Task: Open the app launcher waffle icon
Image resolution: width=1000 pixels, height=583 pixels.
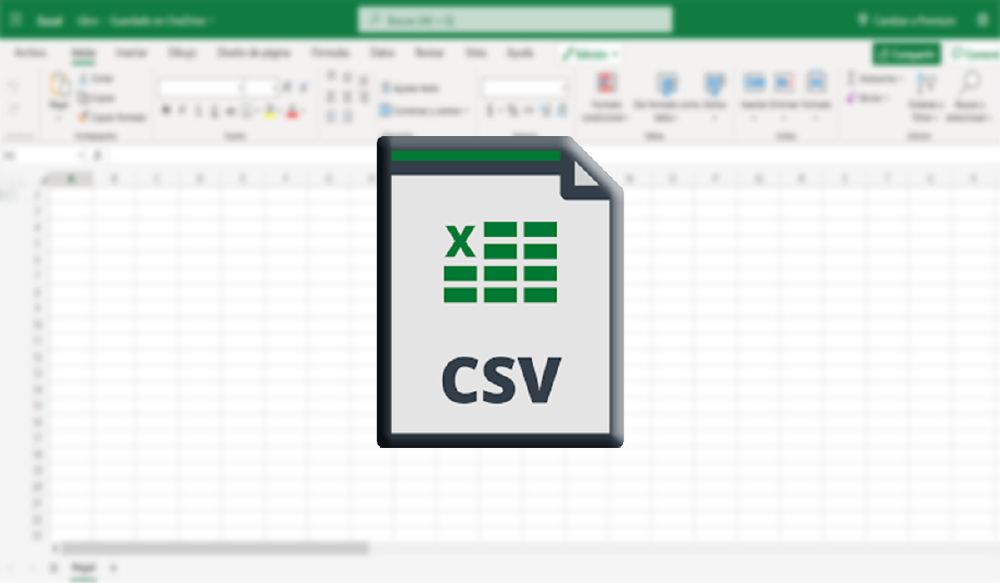Action: click(x=15, y=20)
